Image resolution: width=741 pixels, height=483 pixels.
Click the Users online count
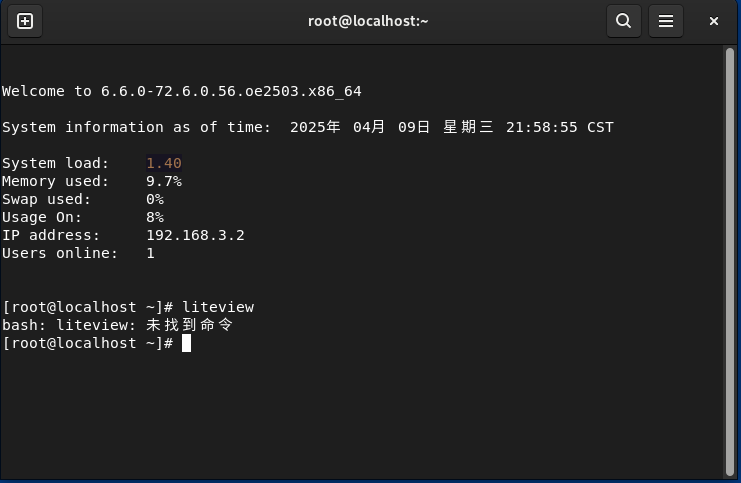click(150, 253)
